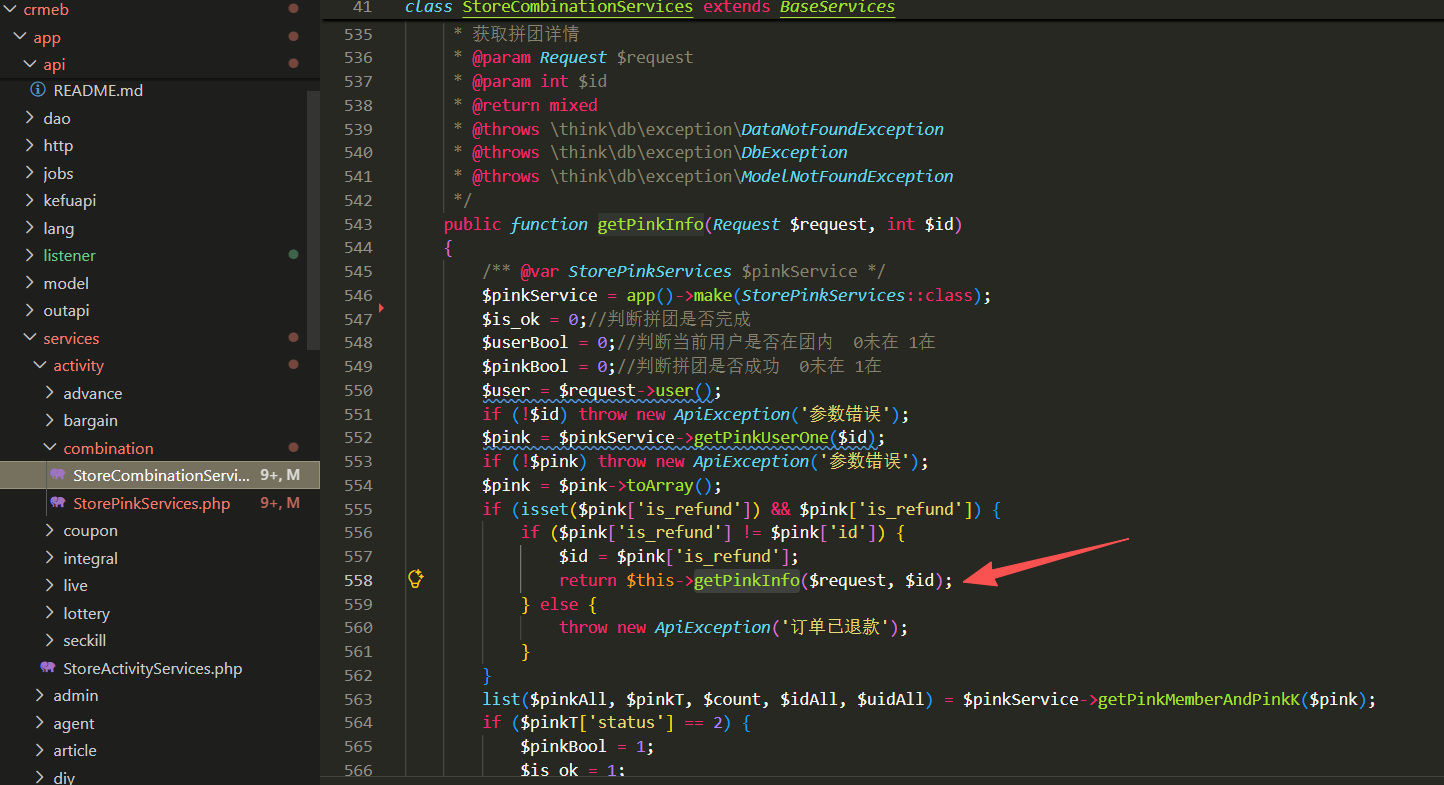Click the modified dot beside the combination folder
Image resolution: width=1444 pixels, height=785 pixels.
pos(293,448)
